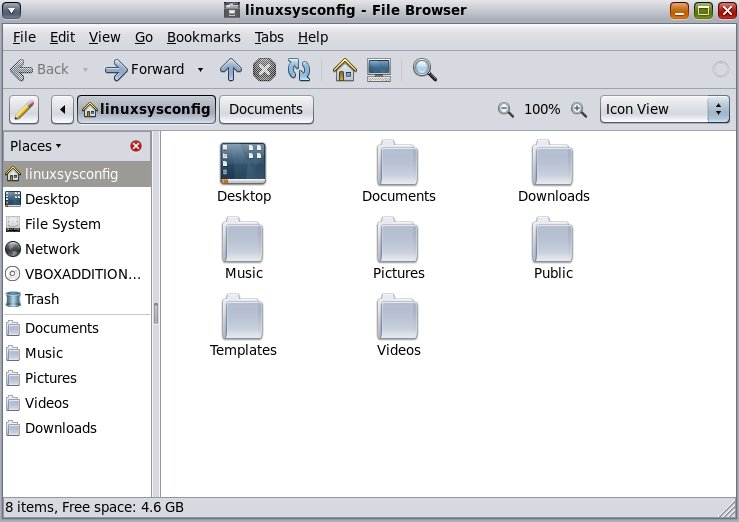This screenshot has width=739, height=522.
Task: Open the Bookmarks menu
Action: [203, 37]
